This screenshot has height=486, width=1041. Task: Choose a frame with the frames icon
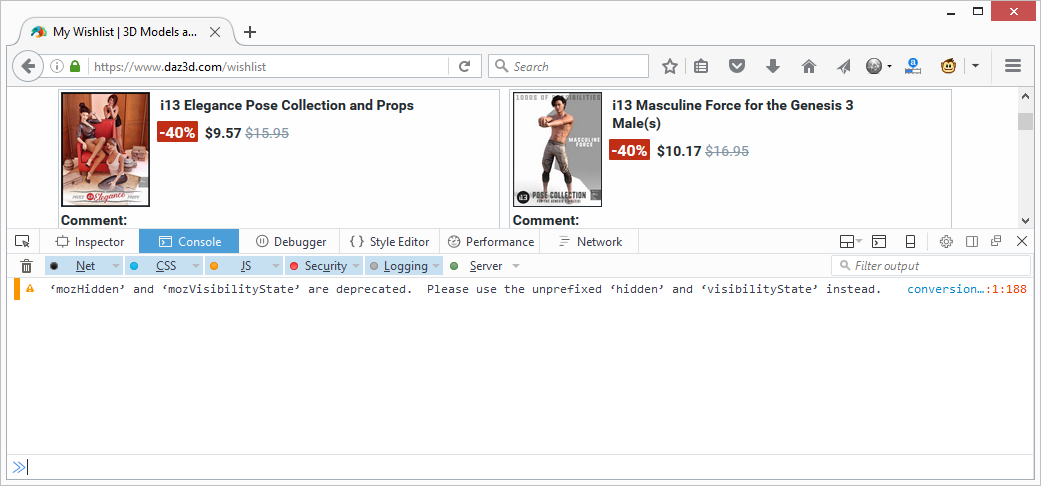pyautogui.click(x=846, y=242)
